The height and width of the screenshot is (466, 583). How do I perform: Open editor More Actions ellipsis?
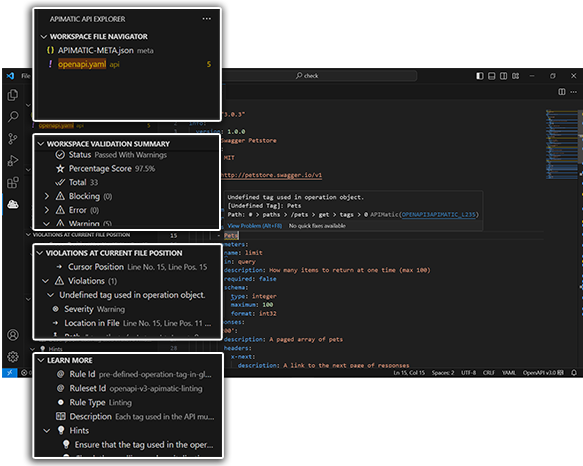[574, 92]
